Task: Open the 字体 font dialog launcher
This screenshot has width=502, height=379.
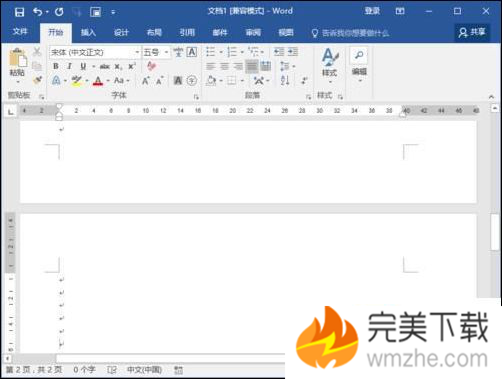Action: coord(196,97)
